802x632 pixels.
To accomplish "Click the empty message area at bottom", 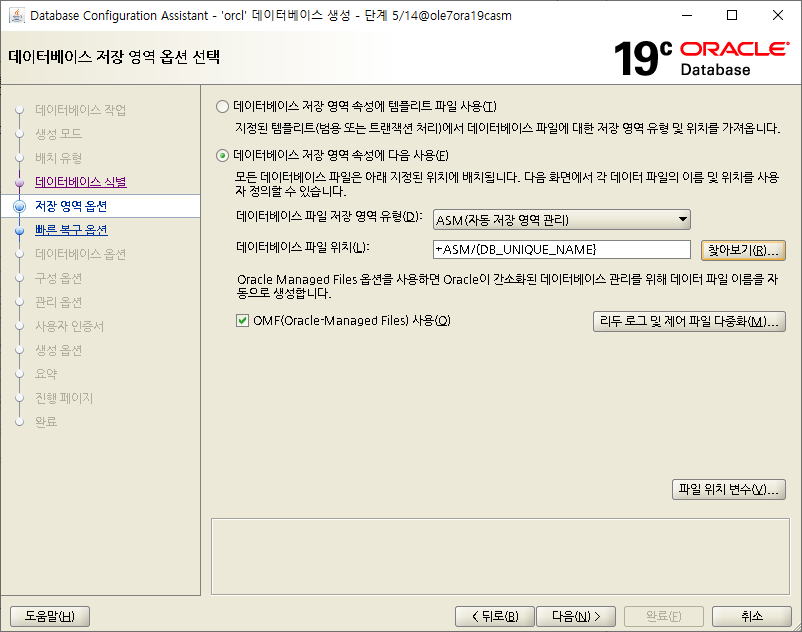I will 500,557.
